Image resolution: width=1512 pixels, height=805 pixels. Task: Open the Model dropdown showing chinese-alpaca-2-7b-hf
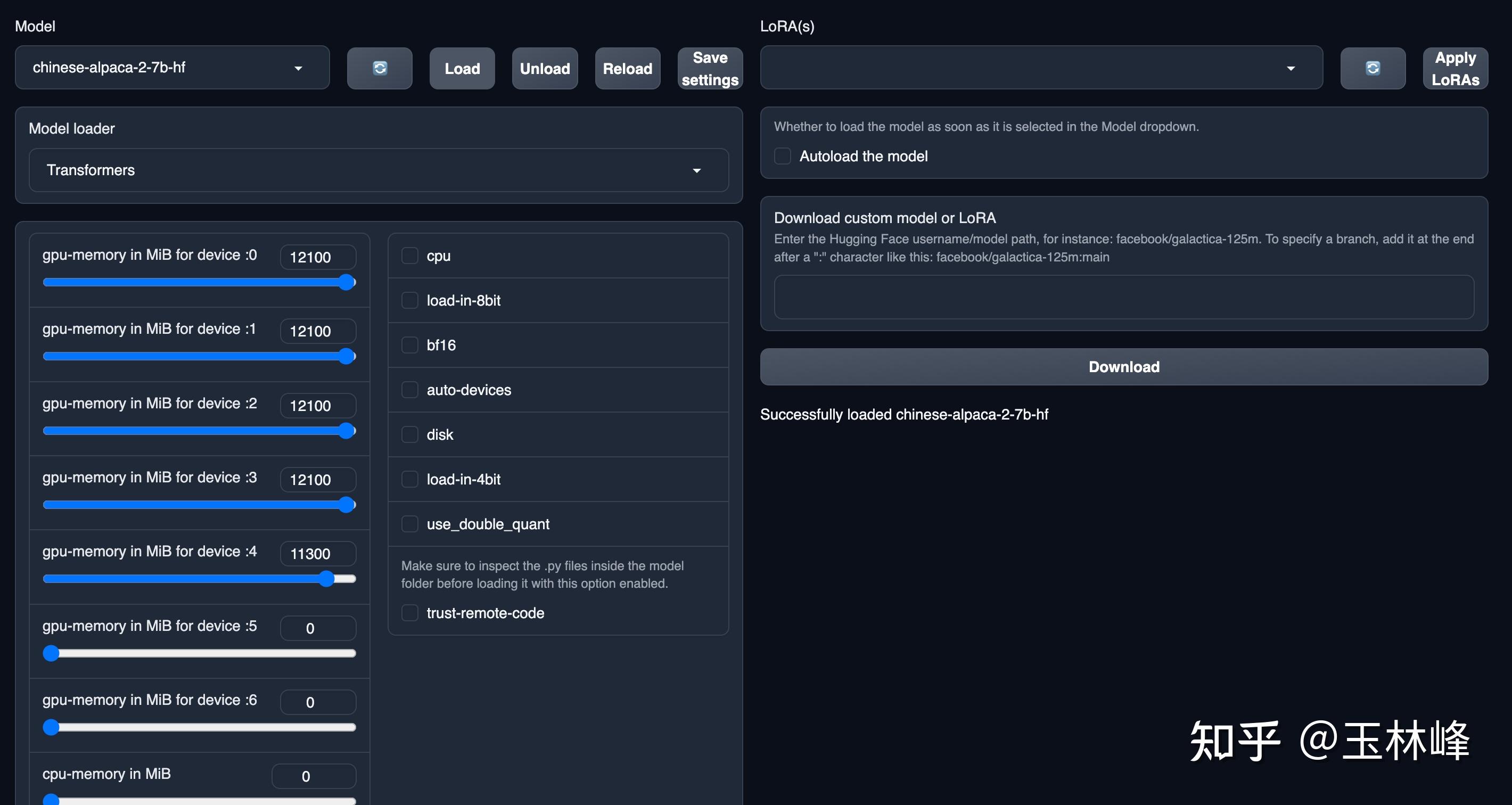tap(172, 68)
